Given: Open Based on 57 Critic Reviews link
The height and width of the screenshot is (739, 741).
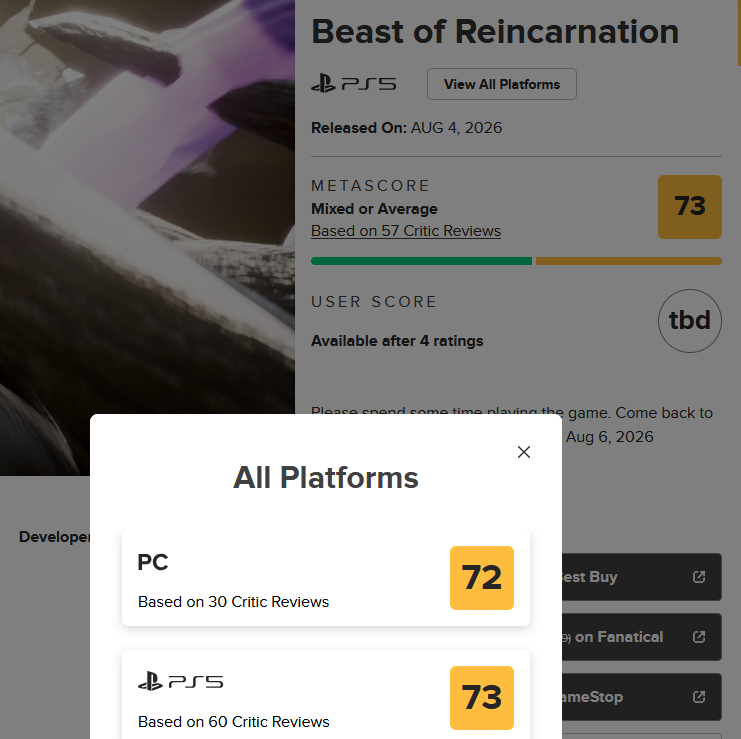Looking at the screenshot, I should tap(406, 231).
